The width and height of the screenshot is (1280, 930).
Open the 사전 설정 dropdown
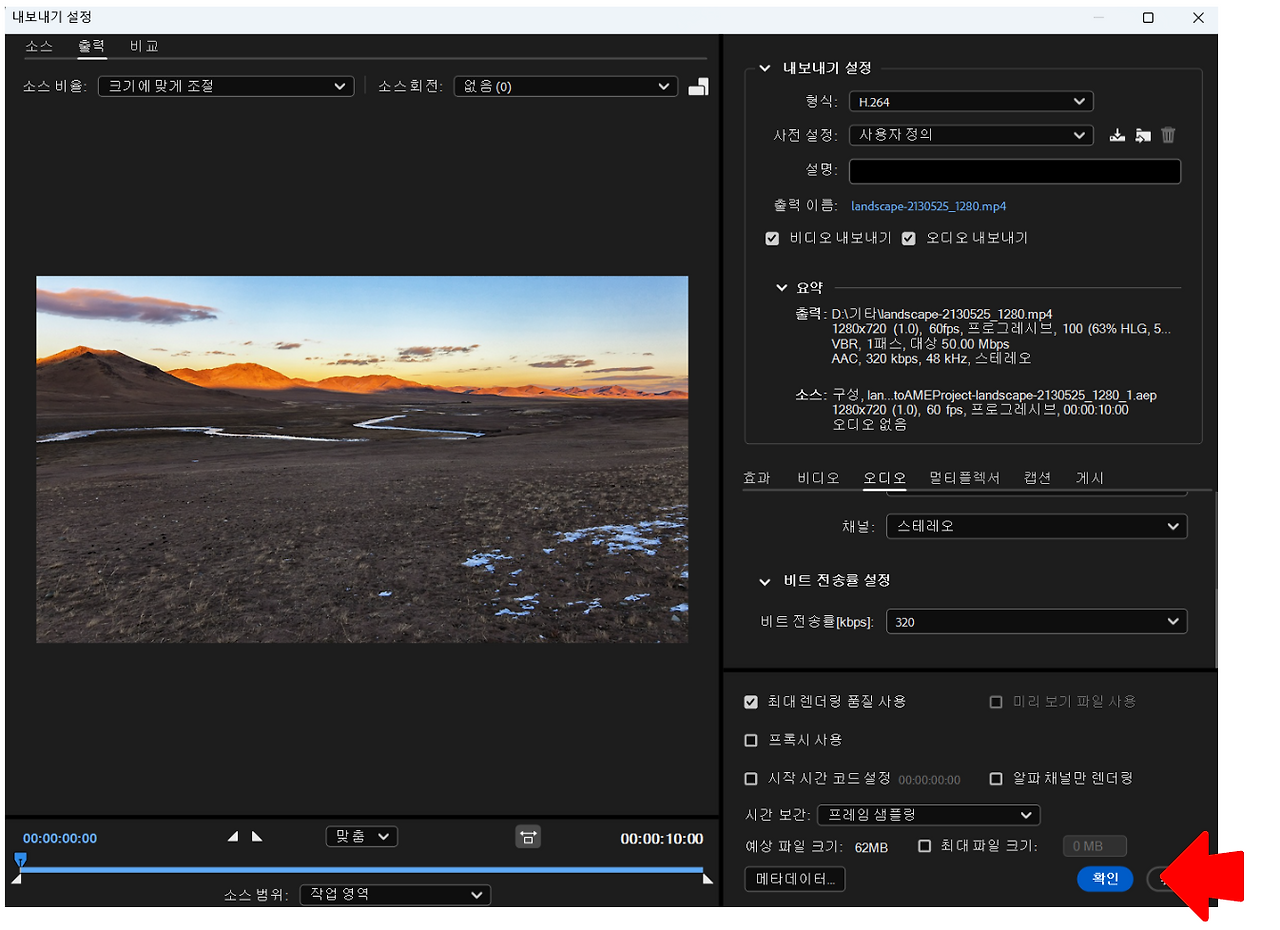971,135
